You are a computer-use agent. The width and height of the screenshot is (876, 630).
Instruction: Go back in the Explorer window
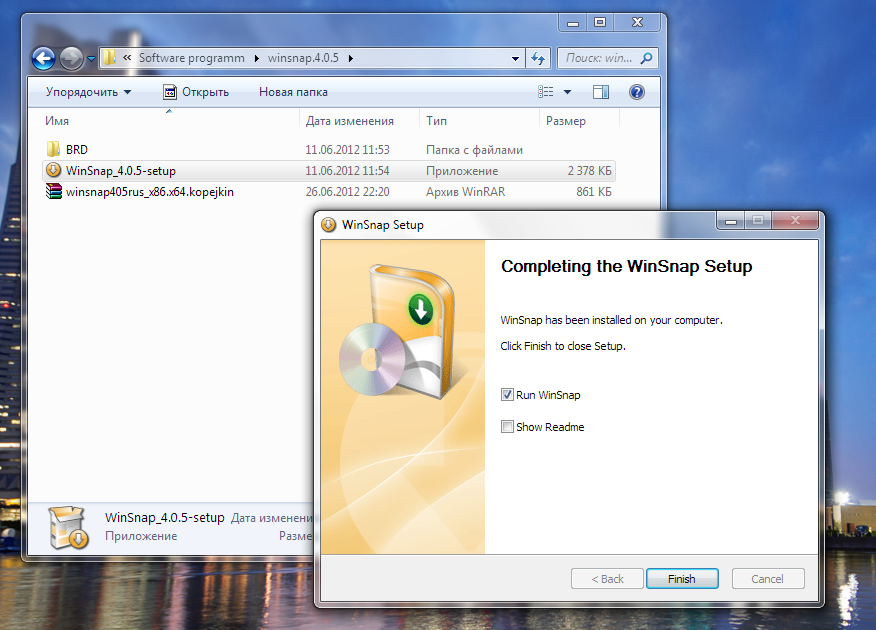(44, 58)
